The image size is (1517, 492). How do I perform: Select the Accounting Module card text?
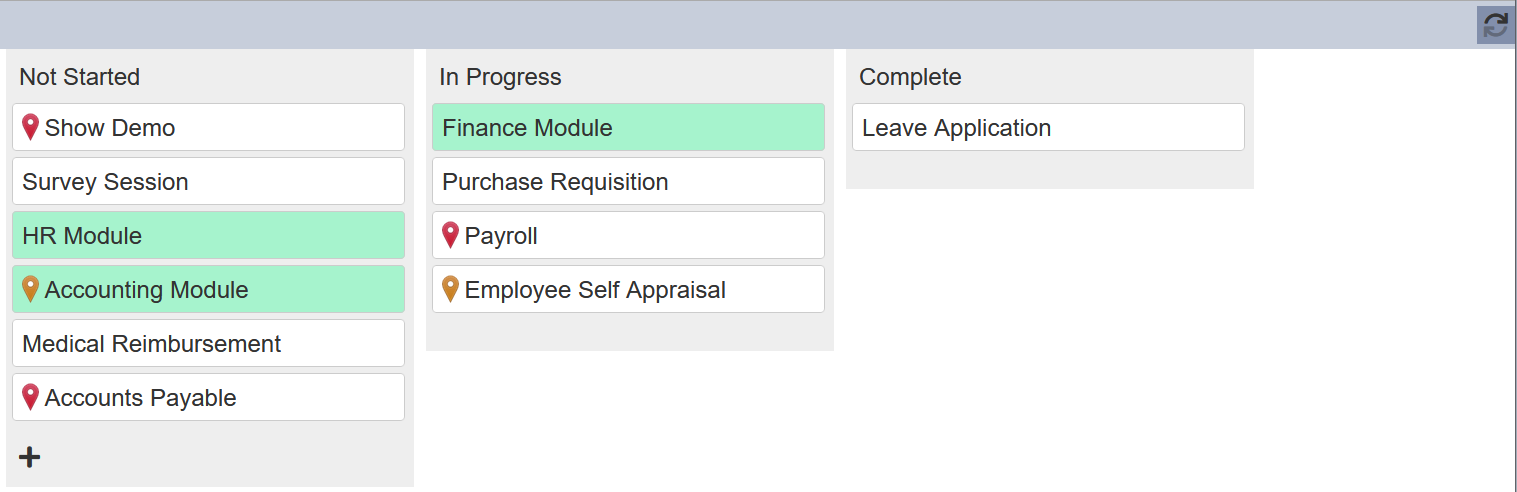146,290
